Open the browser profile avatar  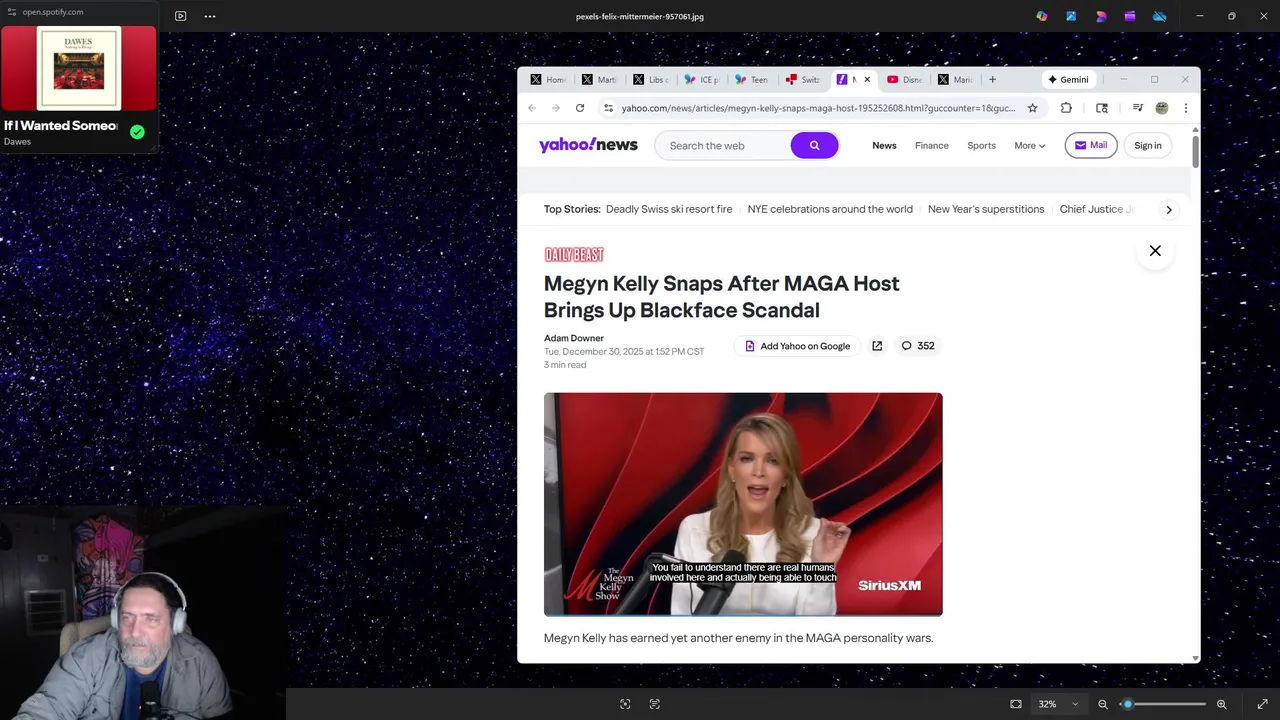click(x=1162, y=108)
